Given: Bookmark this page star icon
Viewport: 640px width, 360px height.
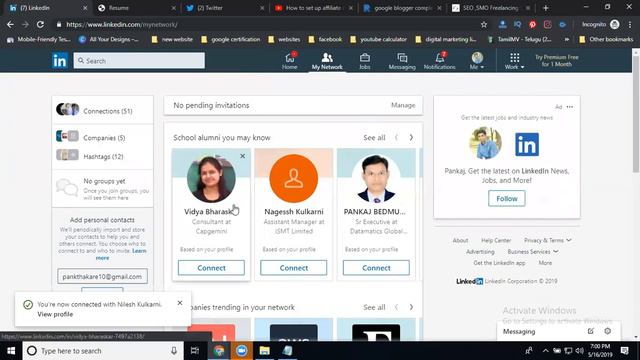Looking at the screenshot, I should coord(484,24).
